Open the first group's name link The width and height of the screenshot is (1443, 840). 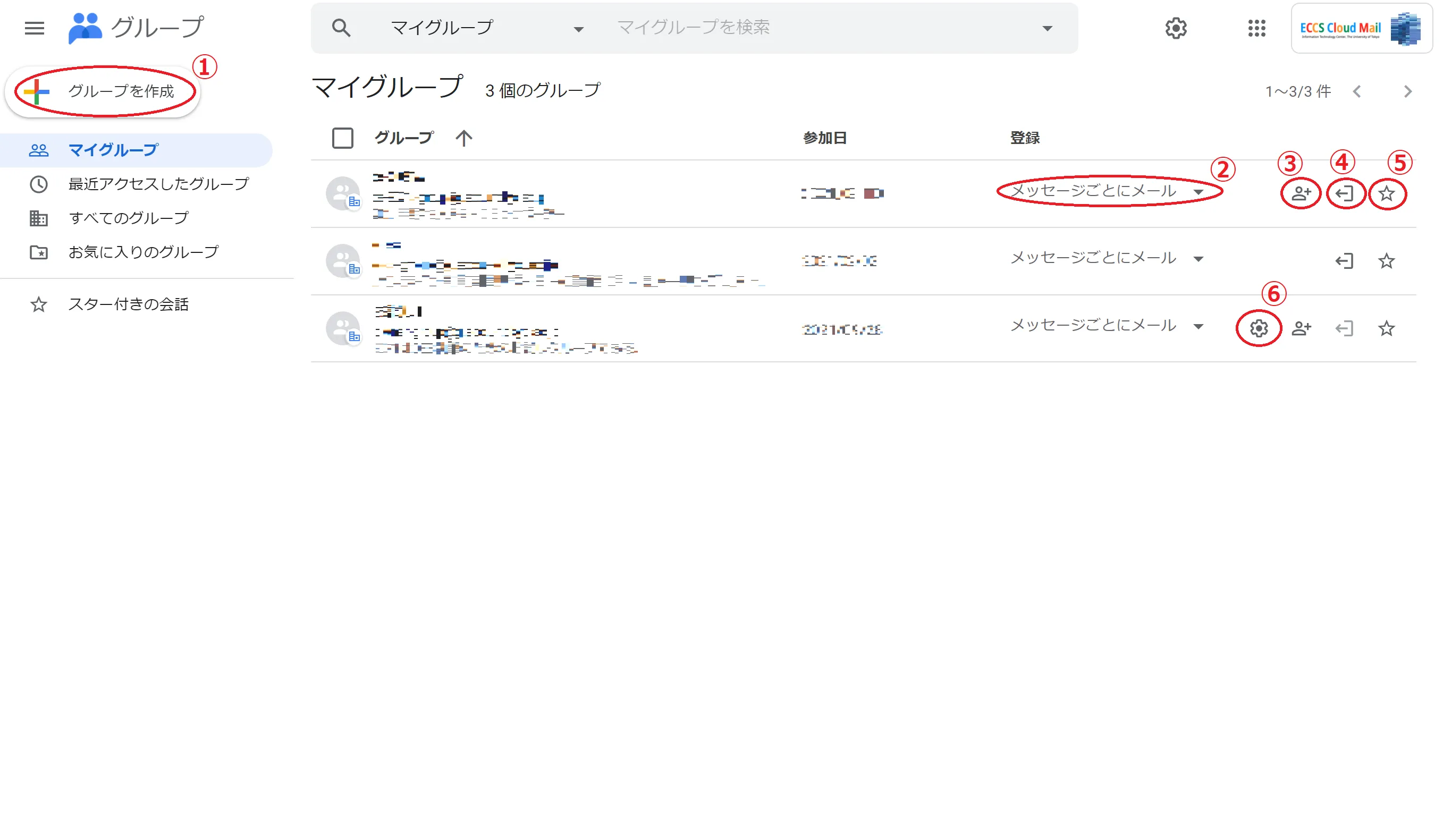pyautogui.click(x=399, y=177)
